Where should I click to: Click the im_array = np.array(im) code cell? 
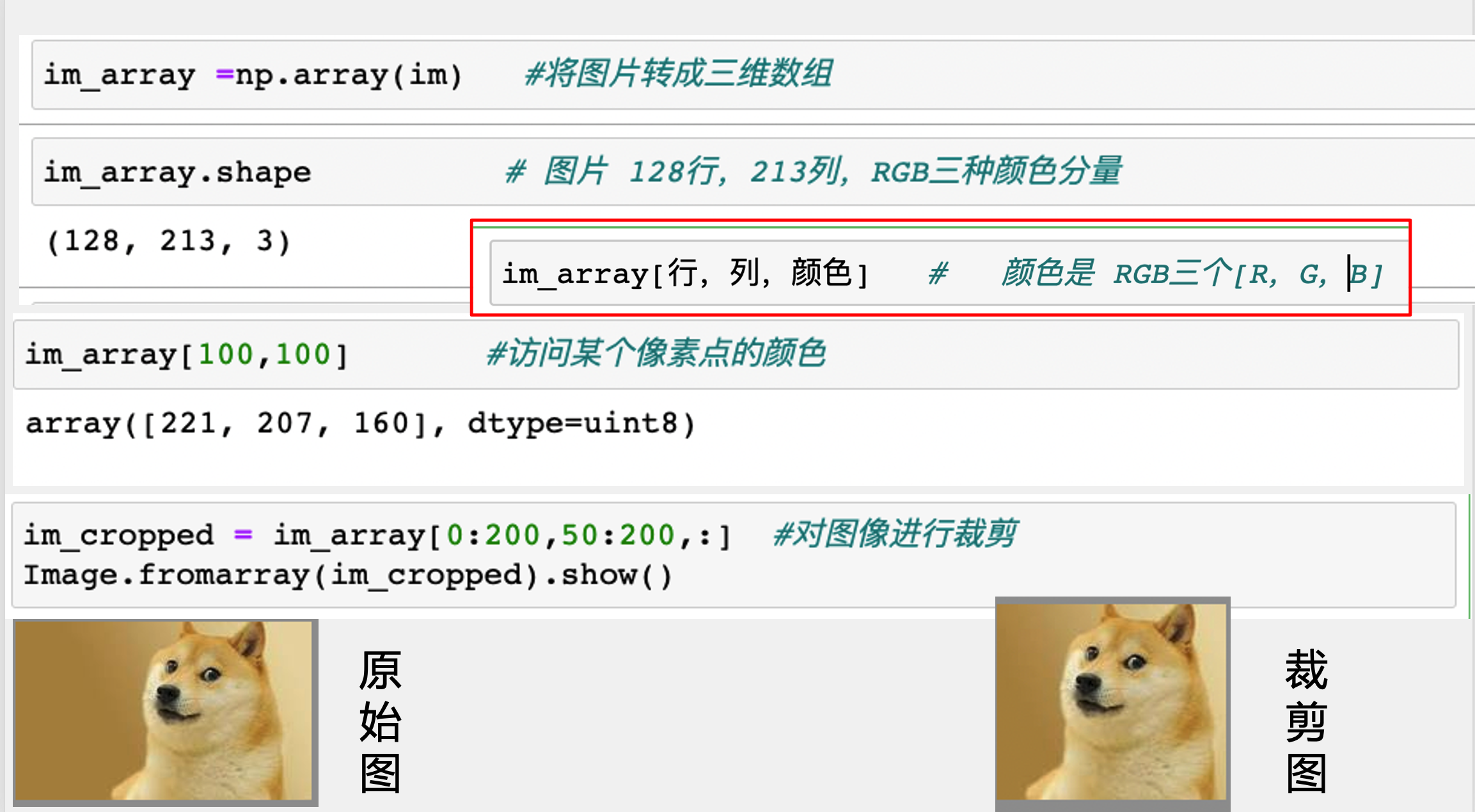[x=753, y=75]
